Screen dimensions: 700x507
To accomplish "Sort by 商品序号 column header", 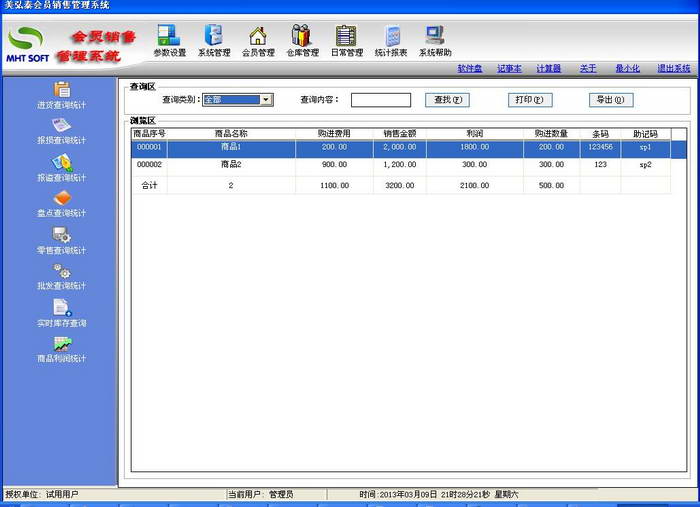I will (x=149, y=133).
